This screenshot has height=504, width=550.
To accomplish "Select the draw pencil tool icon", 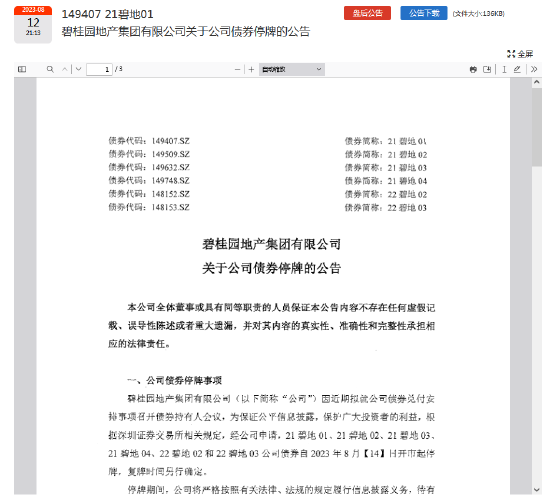I will [x=517, y=69].
